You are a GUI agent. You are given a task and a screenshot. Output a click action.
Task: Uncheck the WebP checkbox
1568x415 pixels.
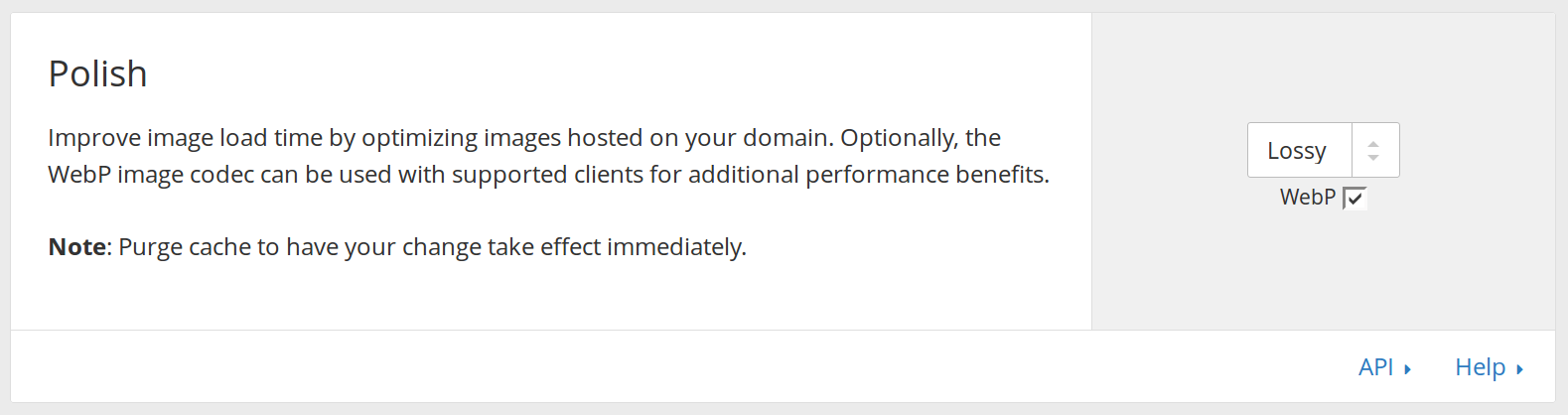(x=1354, y=198)
